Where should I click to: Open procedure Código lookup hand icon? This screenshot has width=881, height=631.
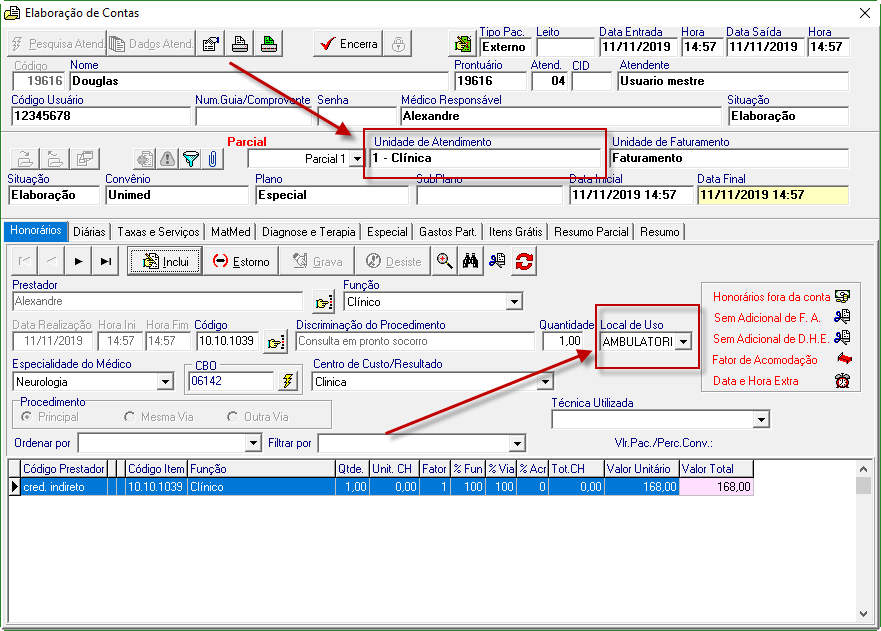[275, 342]
